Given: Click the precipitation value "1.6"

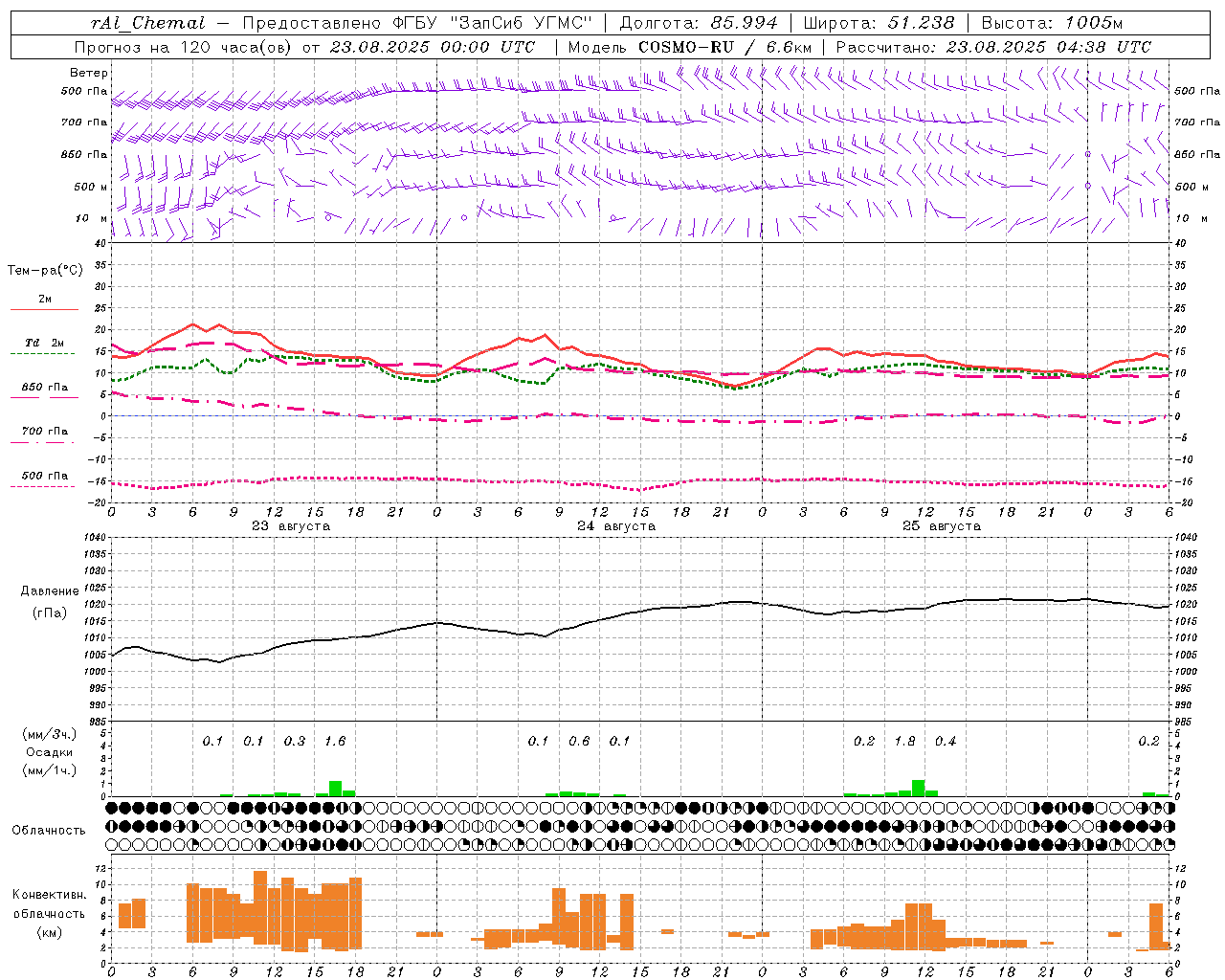Looking at the screenshot, I should tap(335, 741).
